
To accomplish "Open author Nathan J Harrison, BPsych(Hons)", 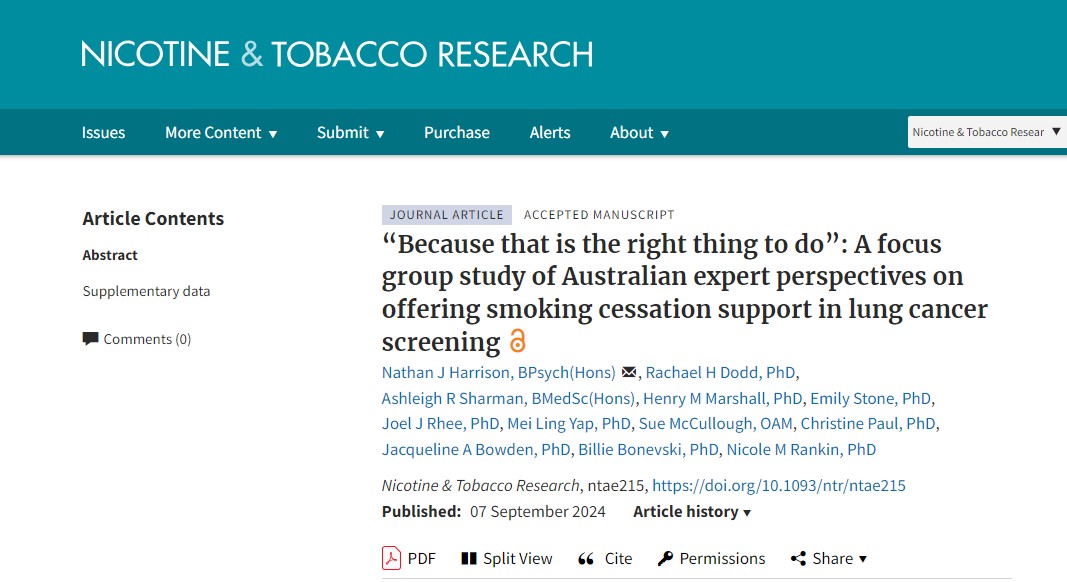I will 498,373.
